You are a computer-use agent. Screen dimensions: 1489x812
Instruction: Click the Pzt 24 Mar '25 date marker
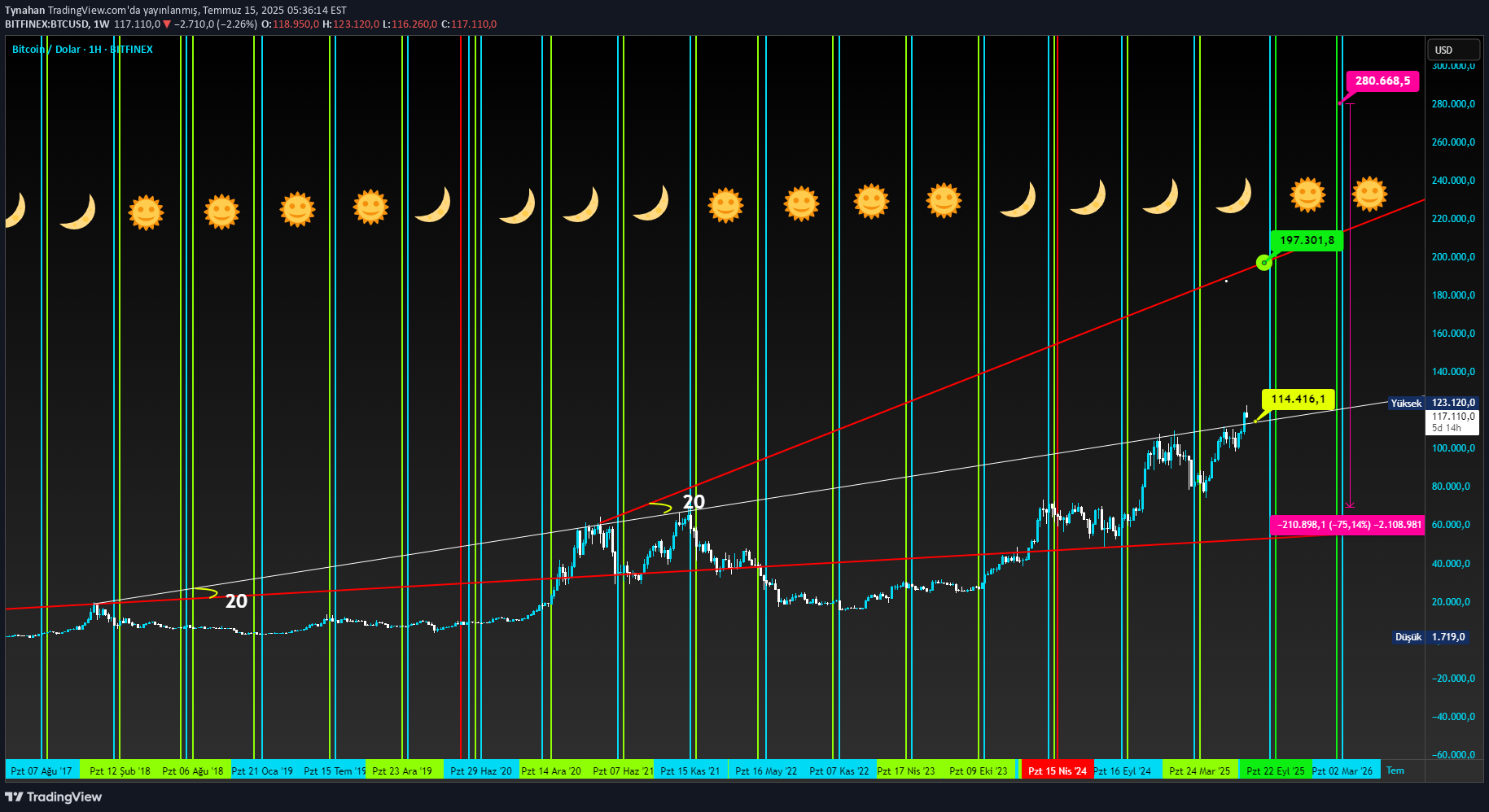click(1199, 771)
